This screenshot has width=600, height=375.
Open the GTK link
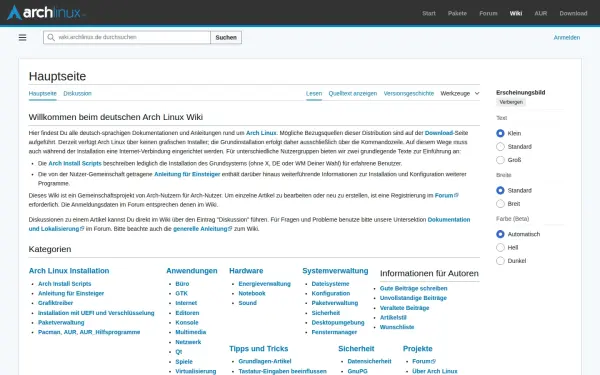click(181, 293)
